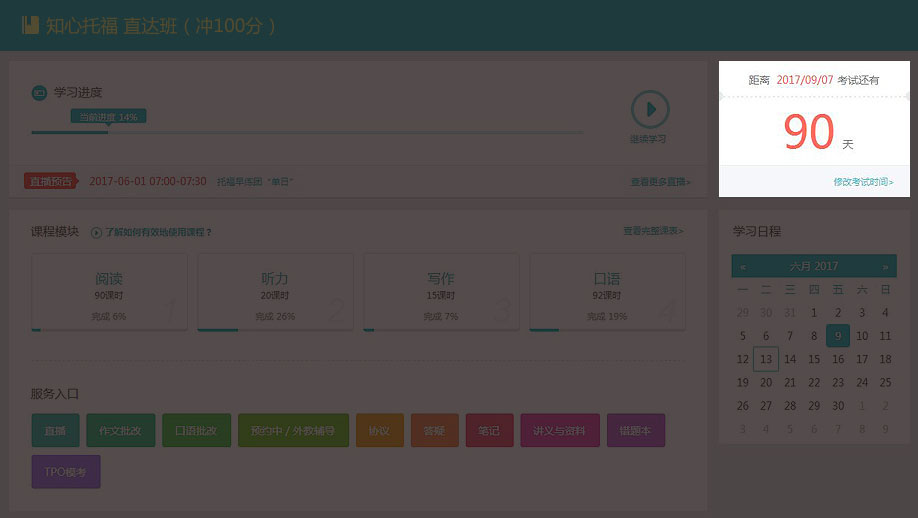Open 查看完整课表 link

point(653,231)
